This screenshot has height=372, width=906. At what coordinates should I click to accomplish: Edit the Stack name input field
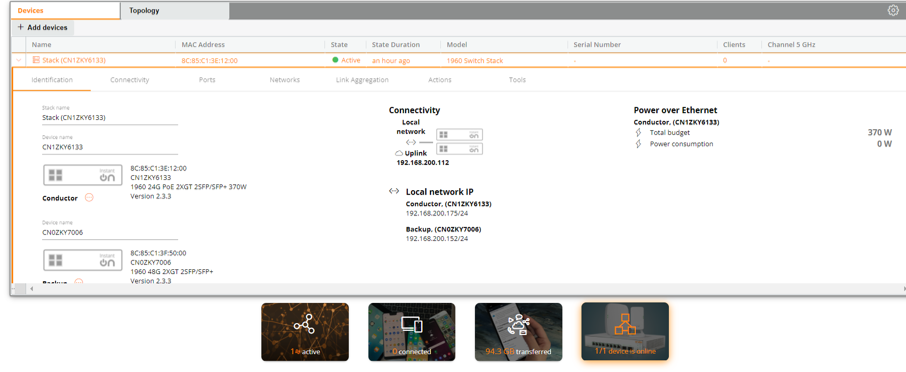110,118
